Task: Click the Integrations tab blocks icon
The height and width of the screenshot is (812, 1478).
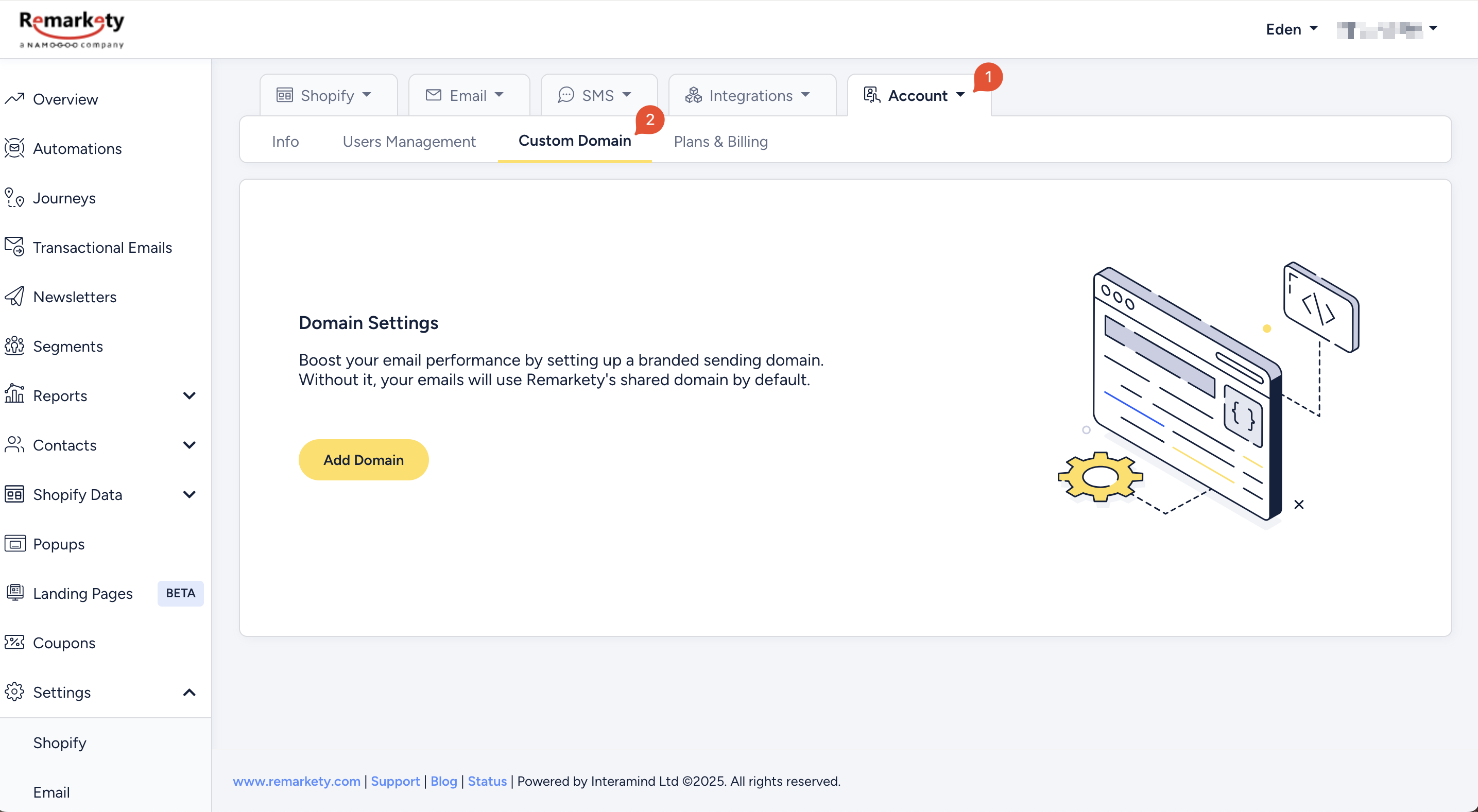Action: (694, 95)
